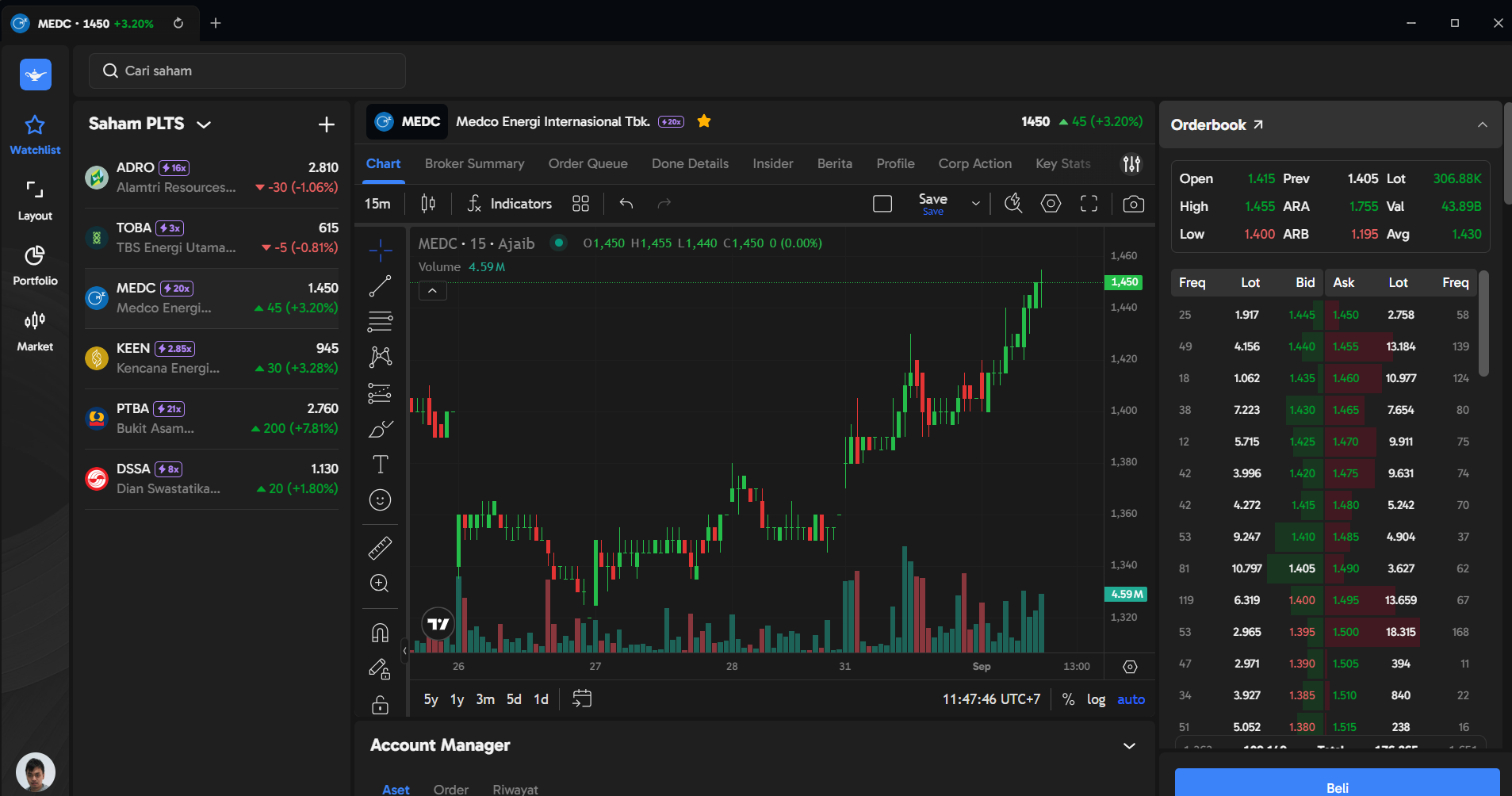The image size is (1512, 796).
Task: Select the crosshair cursor tool
Action: (x=381, y=250)
